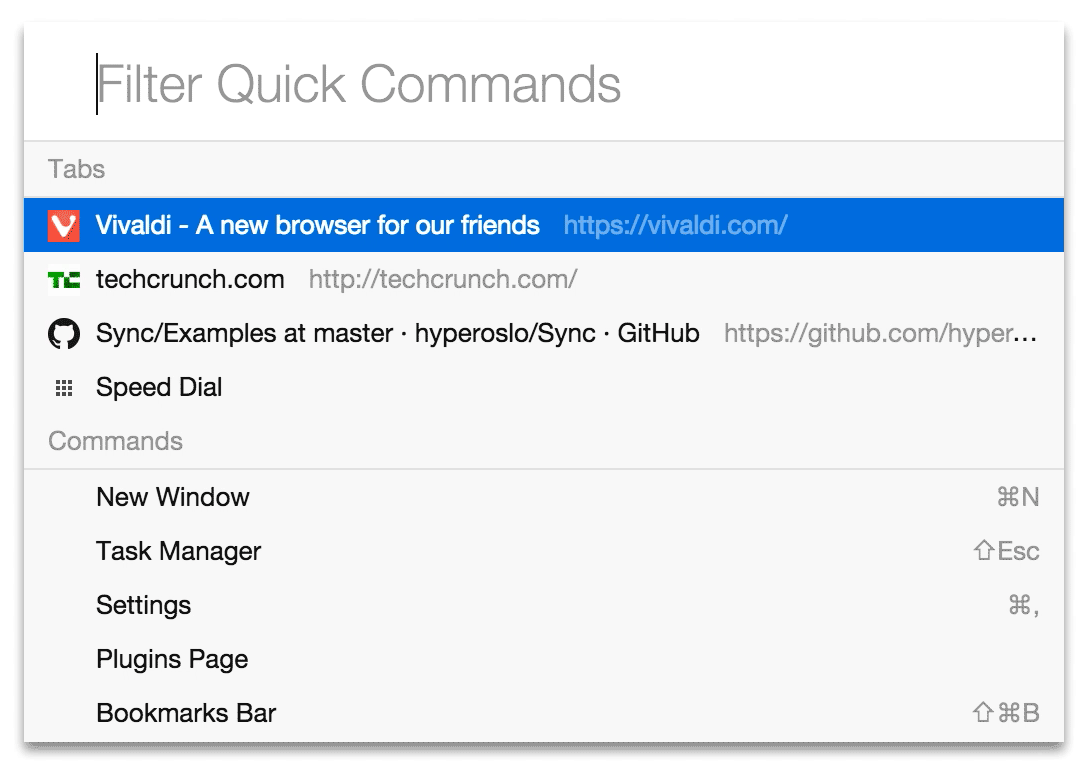Image resolution: width=1086 pixels, height=768 pixels.
Task: Run the New Window command
Action: pos(173,497)
